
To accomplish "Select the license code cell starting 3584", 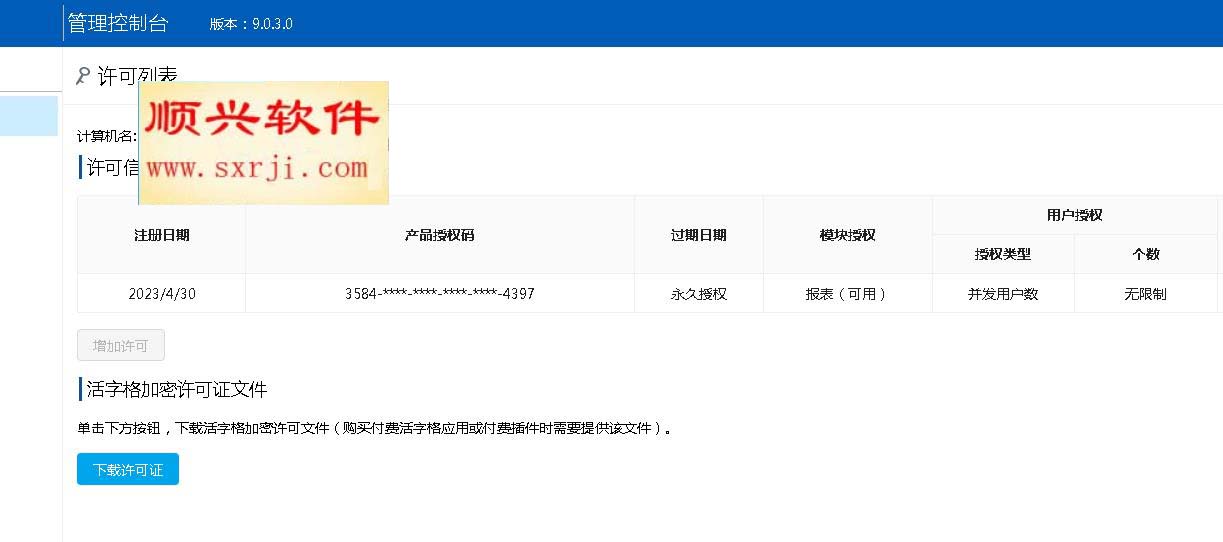I will [x=439, y=294].
